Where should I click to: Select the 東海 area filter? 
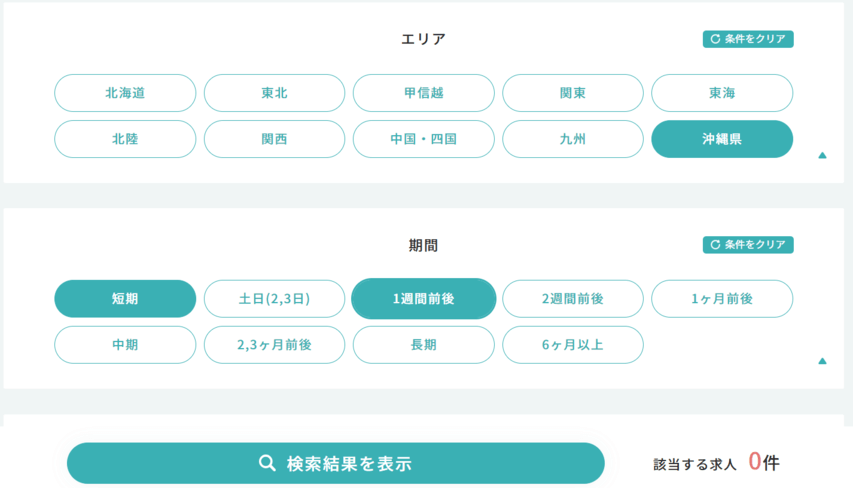click(x=722, y=93)
